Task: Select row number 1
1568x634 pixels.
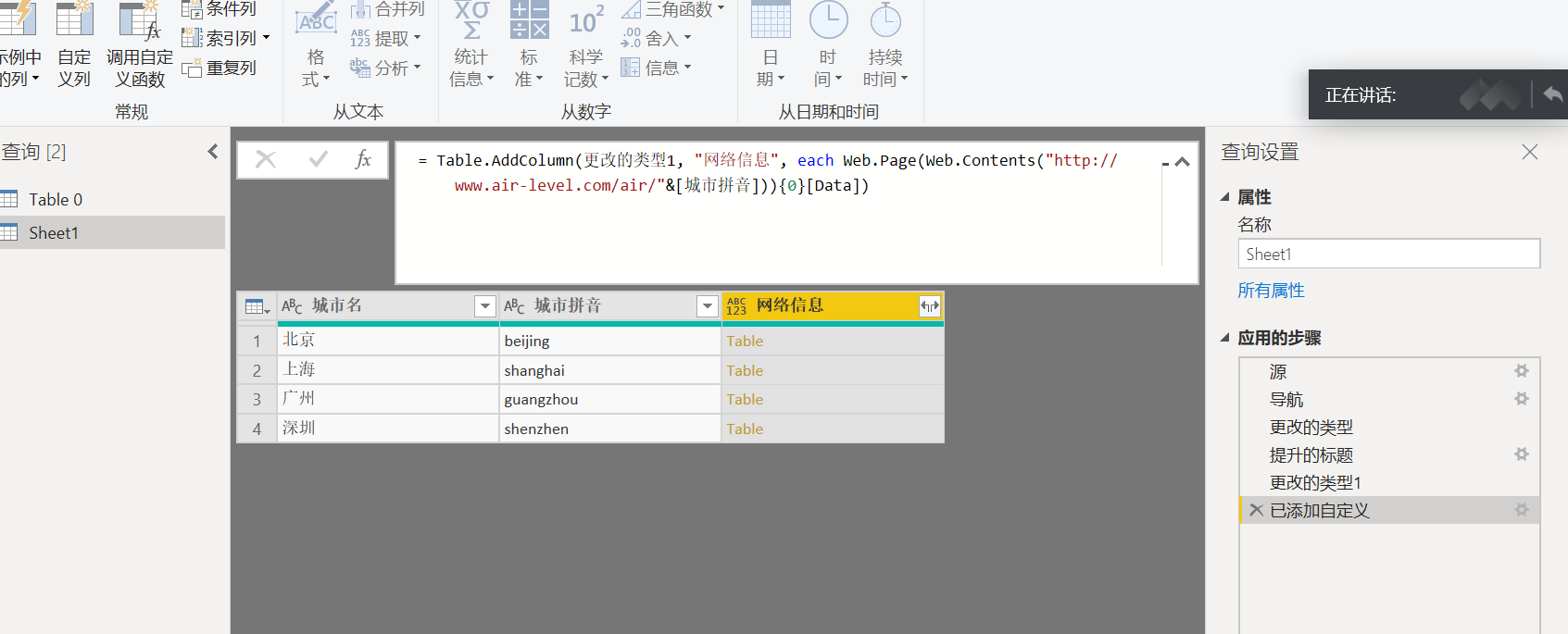Action: click(257, 341)
